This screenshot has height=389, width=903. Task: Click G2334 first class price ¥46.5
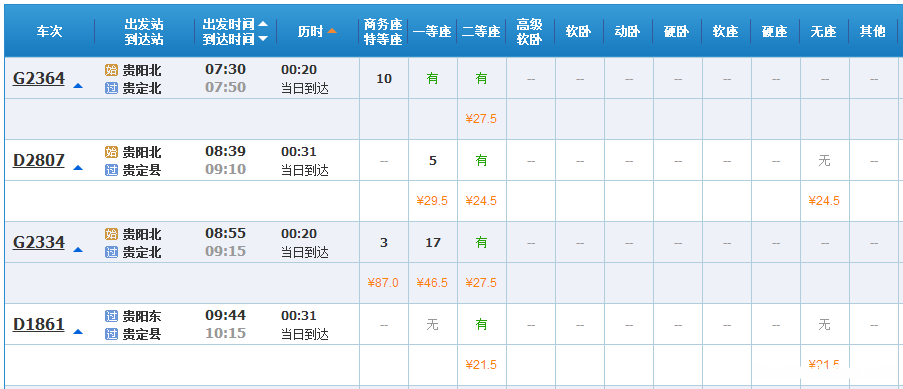tap(432, 282)
